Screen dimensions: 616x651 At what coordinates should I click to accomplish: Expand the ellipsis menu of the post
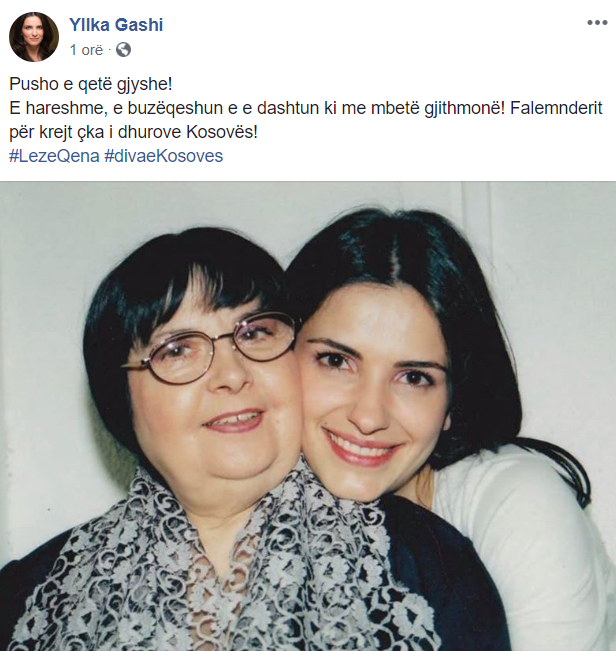(597, 22)
